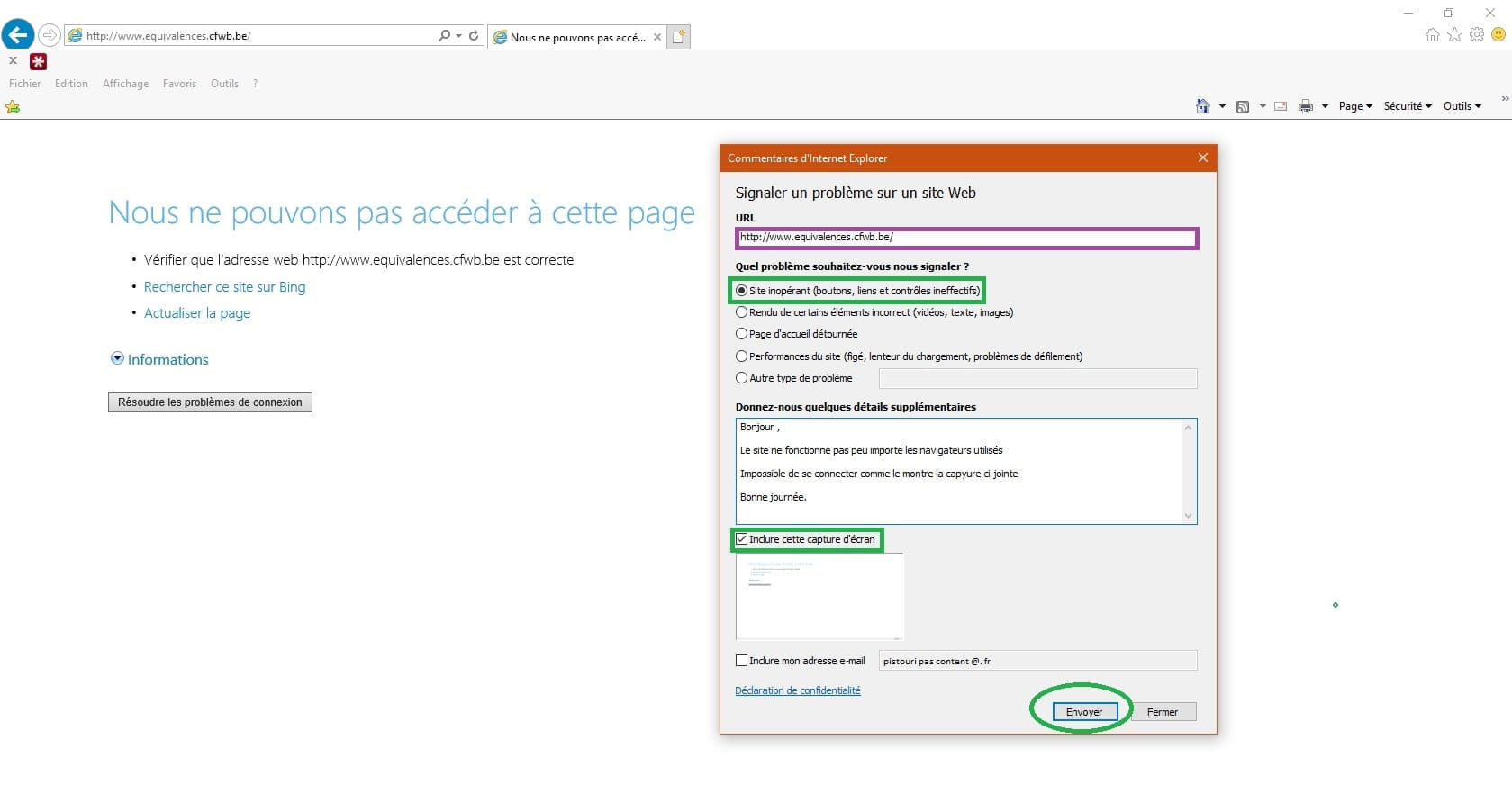Open the Affichage menu
The width and height of the screenshot is (1512, 794).
tap(125, 84)
